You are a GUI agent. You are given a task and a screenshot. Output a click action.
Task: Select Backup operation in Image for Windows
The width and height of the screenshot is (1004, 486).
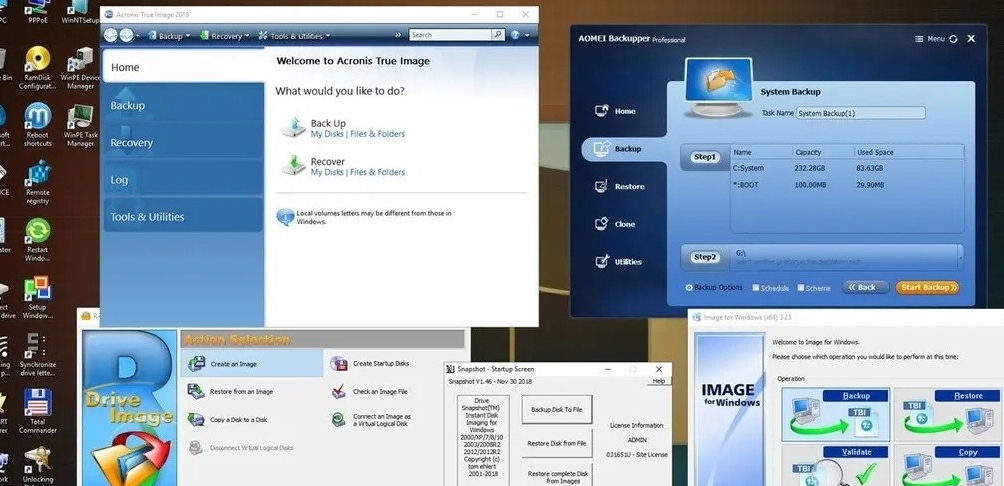[x=835, y=414]
